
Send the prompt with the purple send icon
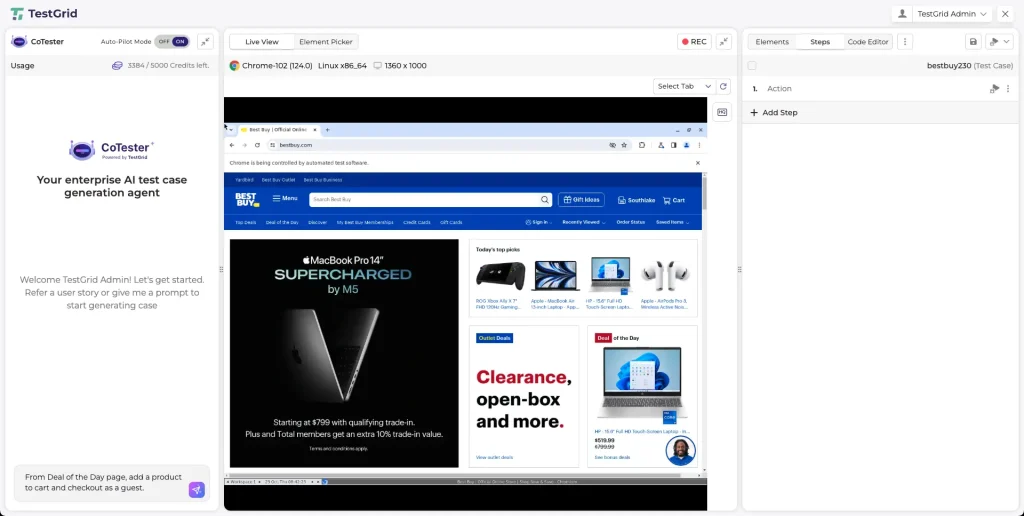coord(196,490)
